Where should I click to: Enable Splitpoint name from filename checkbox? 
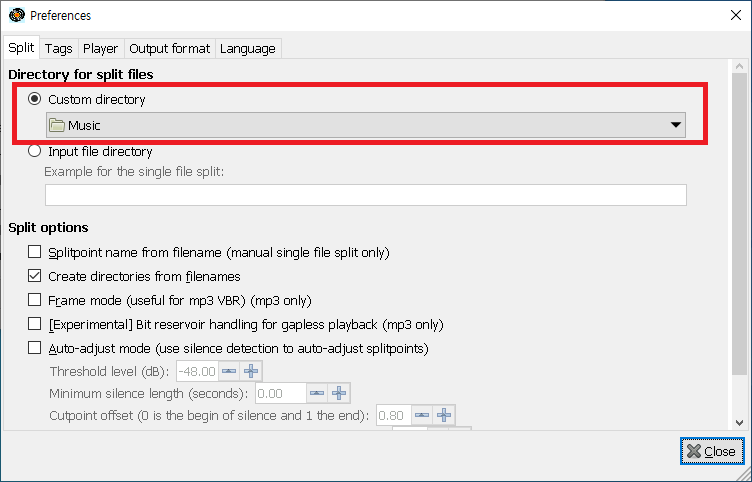[36, 252]
